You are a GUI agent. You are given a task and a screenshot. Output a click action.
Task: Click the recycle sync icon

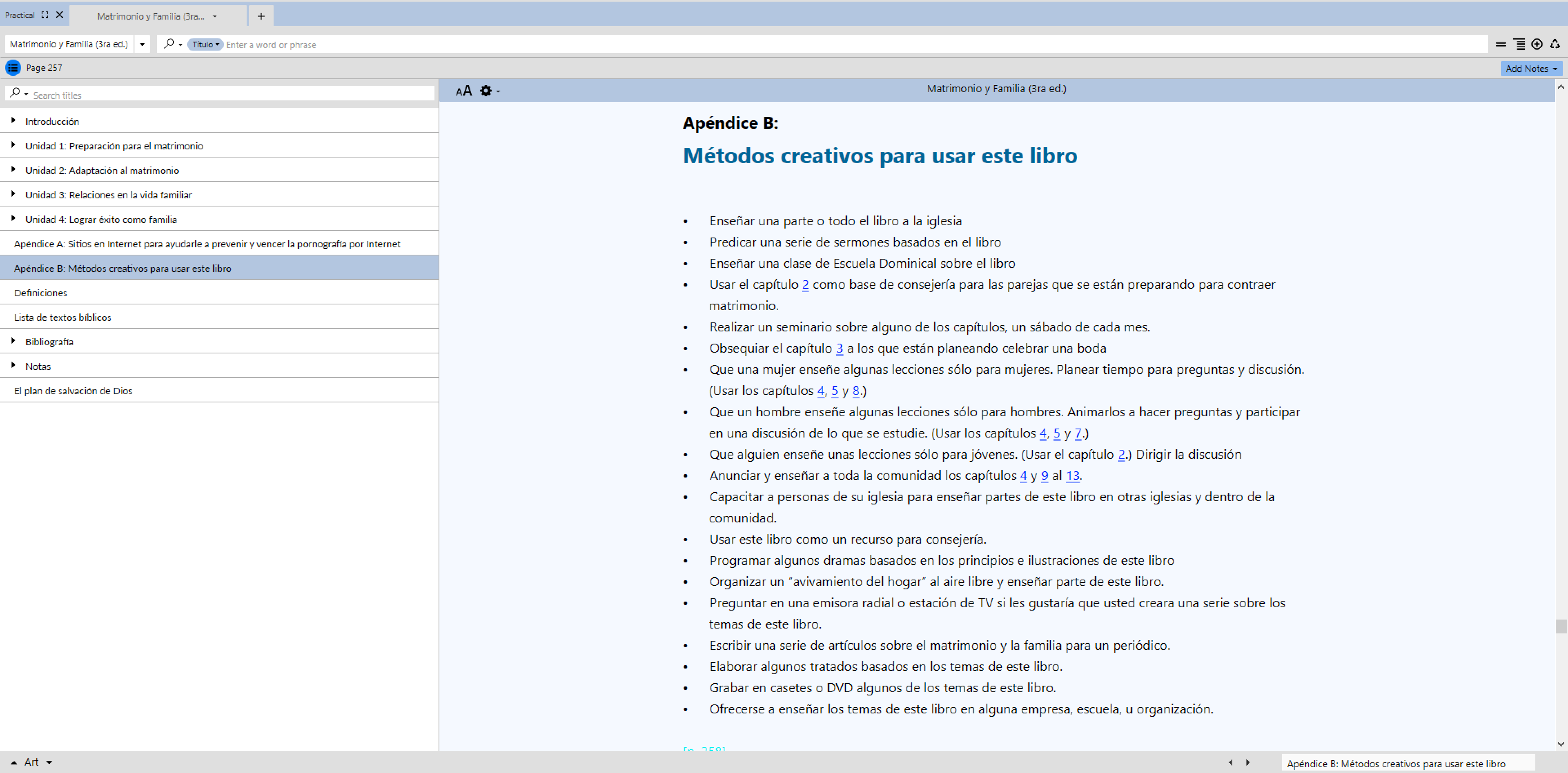coord(1554,44)
